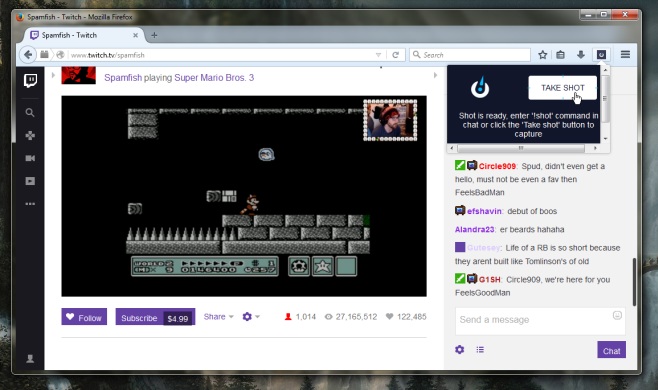Screen dimensions: 658x390
Task: Follow the Spamfish channel
Action: [84, 317]
